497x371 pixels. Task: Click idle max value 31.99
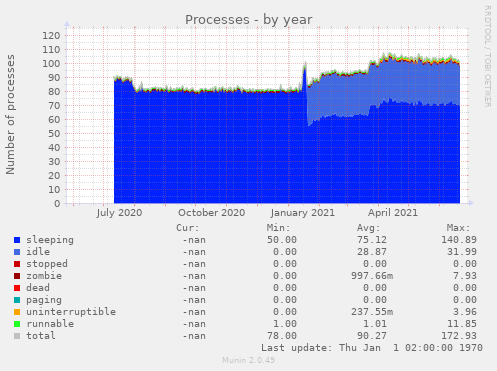pyautogui.click(x=462, y=252)
